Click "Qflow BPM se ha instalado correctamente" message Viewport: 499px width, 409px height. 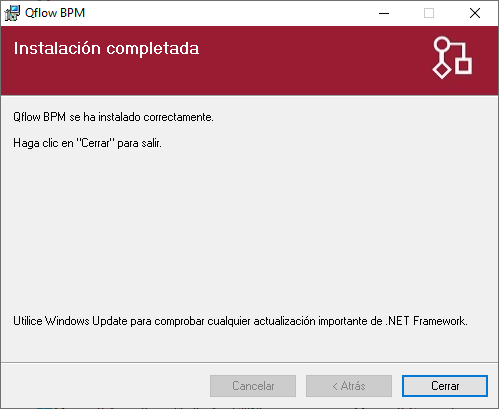(113, 117)
